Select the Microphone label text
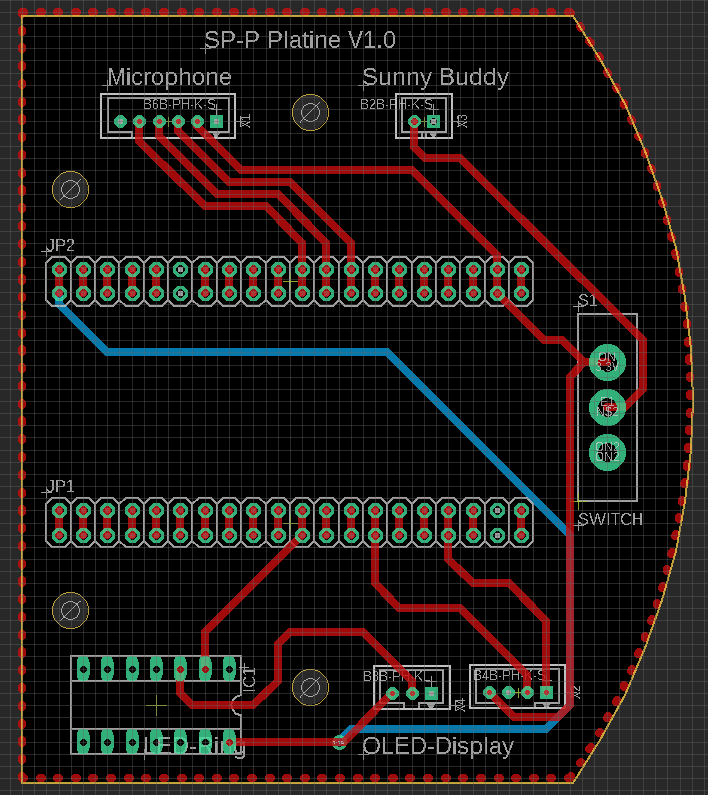Viewport: 708px width, 795px height. [x=169, y=78]
